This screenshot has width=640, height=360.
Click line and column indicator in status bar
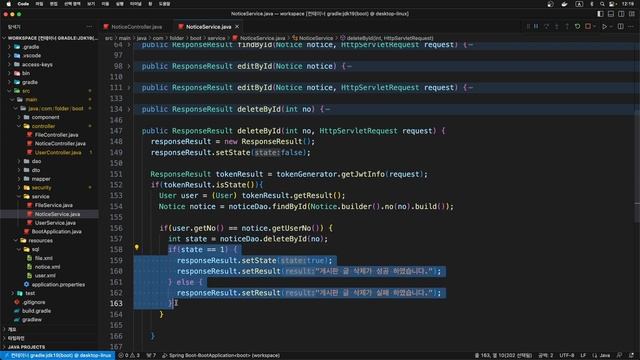(503, 356)
